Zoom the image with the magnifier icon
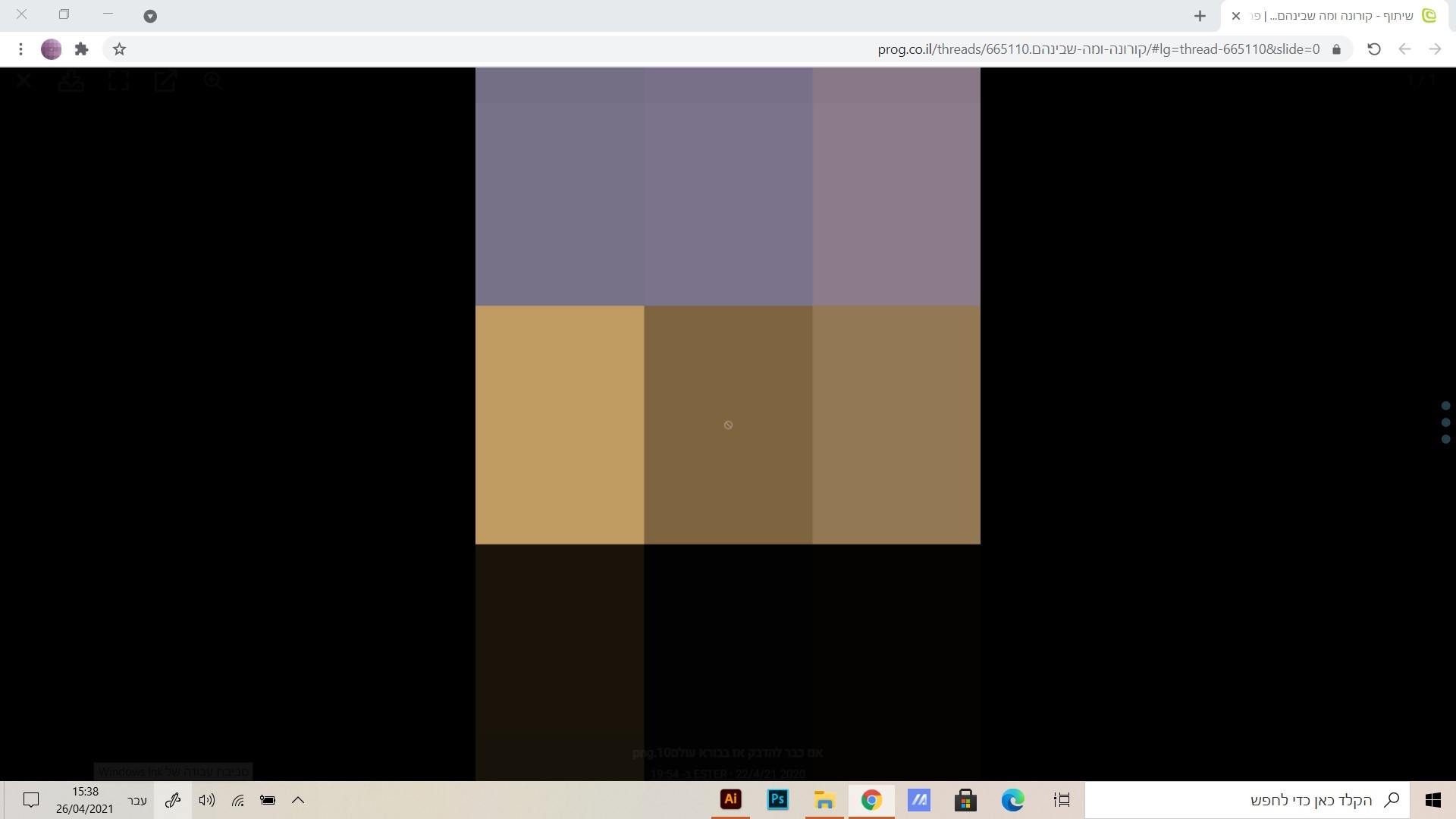The image size is (1456, 819). click(x=213, y=81)
